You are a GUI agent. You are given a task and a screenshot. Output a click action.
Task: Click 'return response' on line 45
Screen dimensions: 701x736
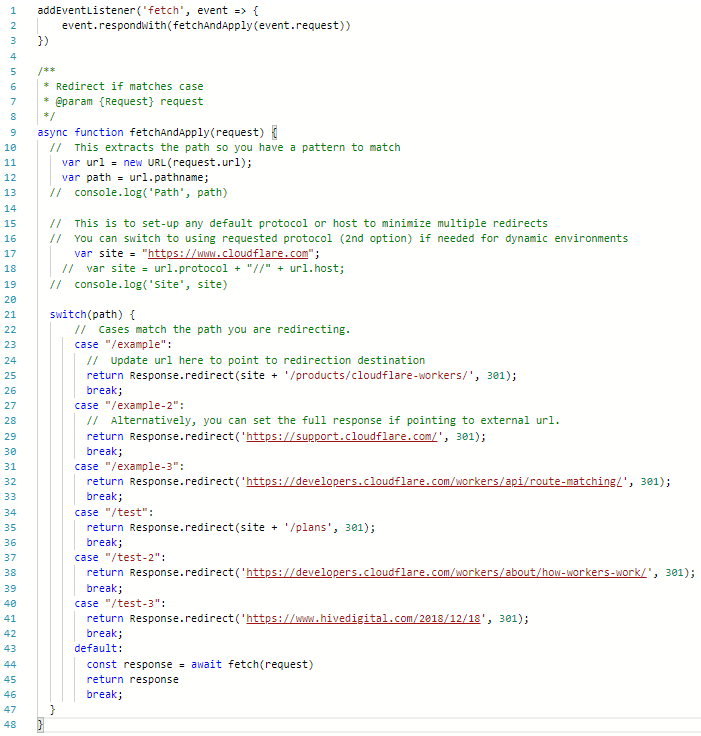tap(132, 680)
